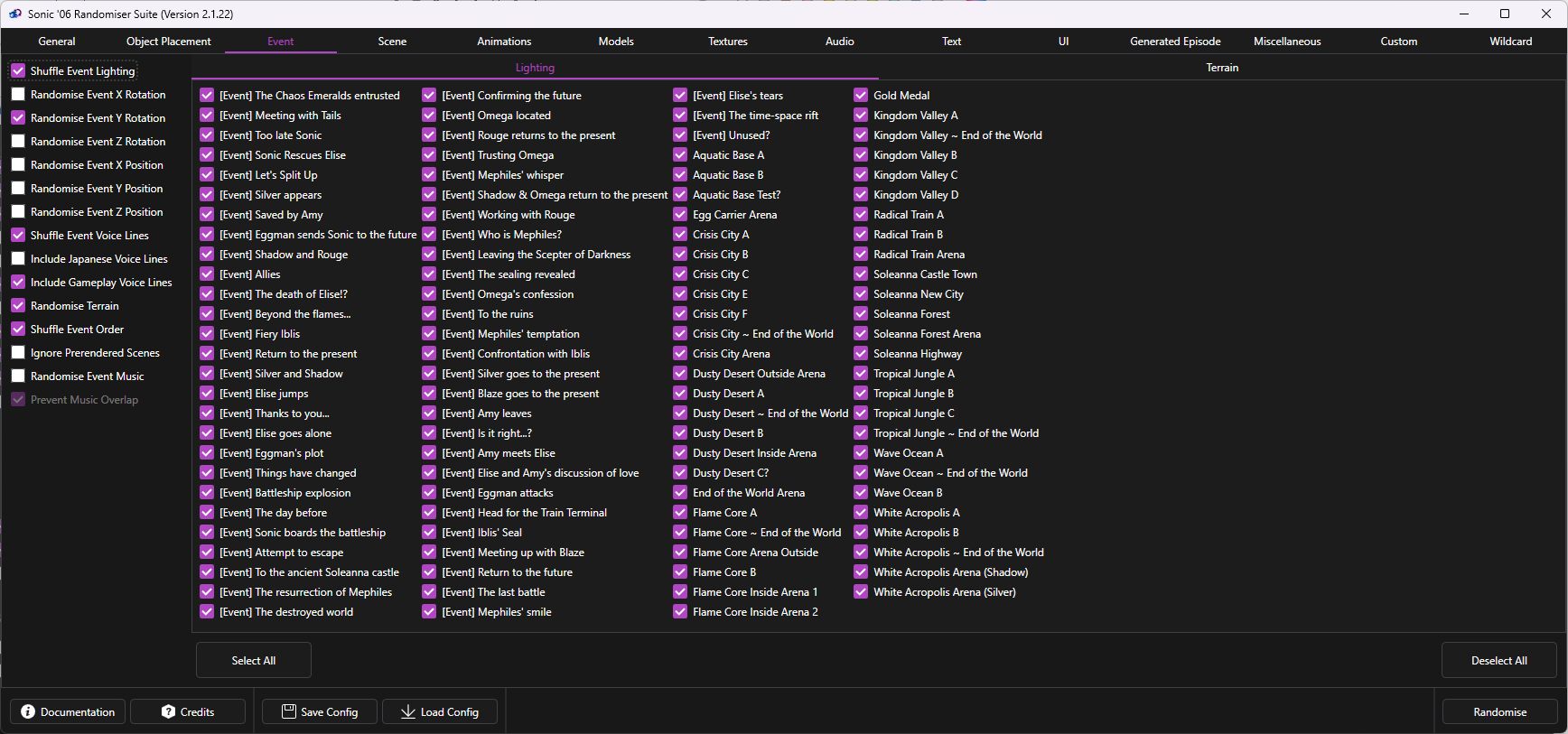Open Generated Episode tab
Viewport: 1568px width, 734px height.
(1175, 42)
